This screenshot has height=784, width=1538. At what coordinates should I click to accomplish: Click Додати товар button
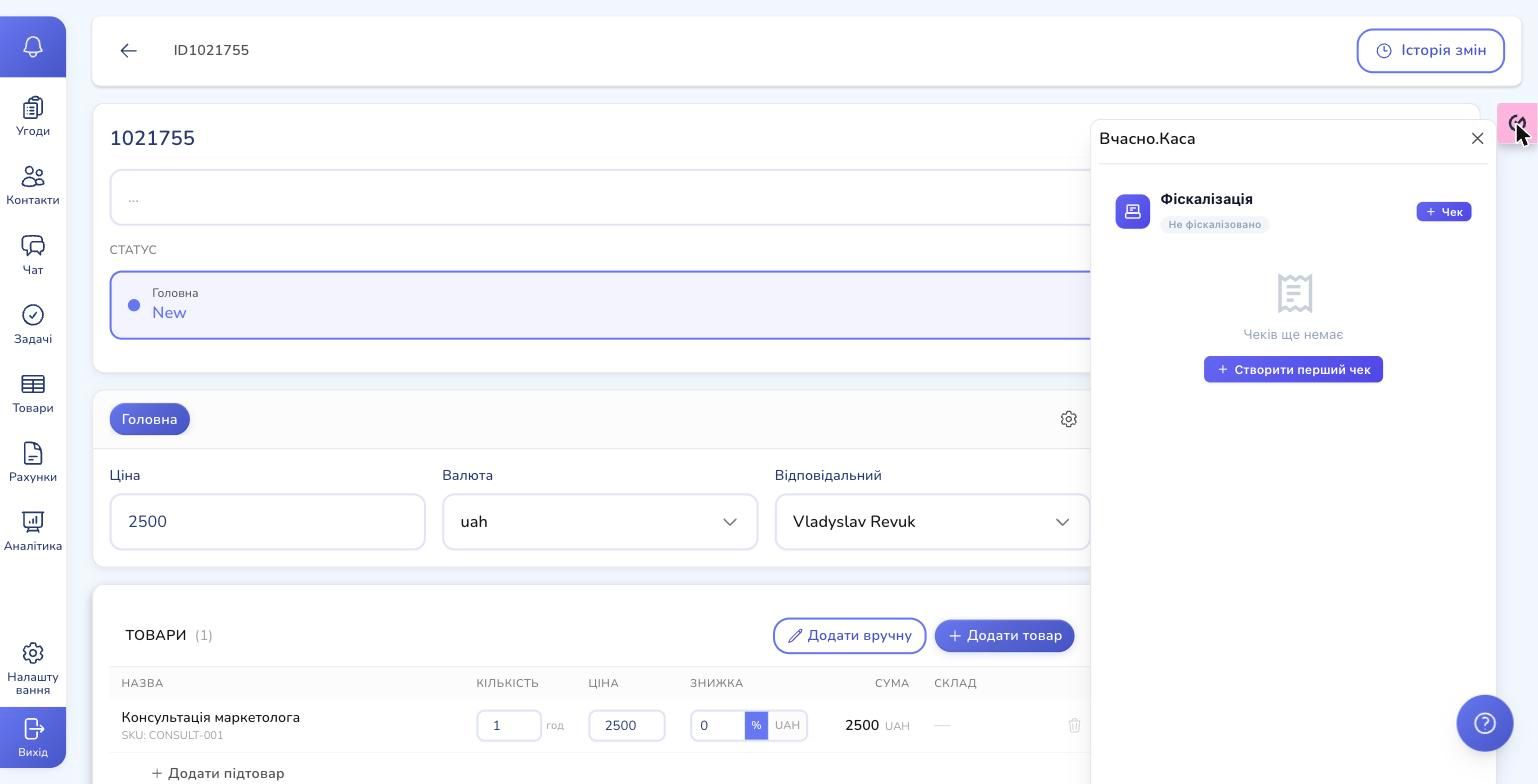click(x=1004, y=636)
